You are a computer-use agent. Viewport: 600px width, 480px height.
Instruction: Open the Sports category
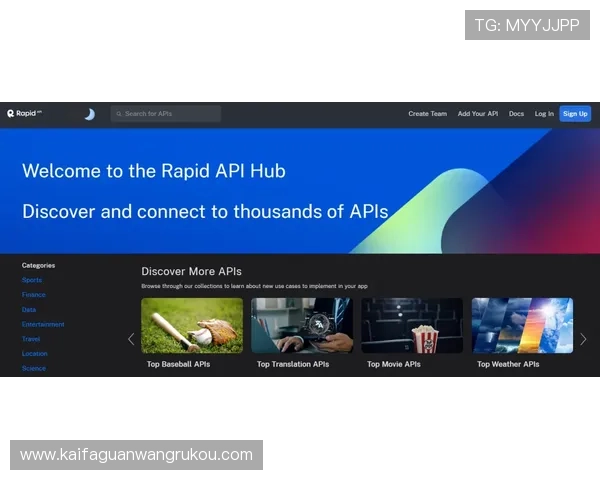coord(32,280)
